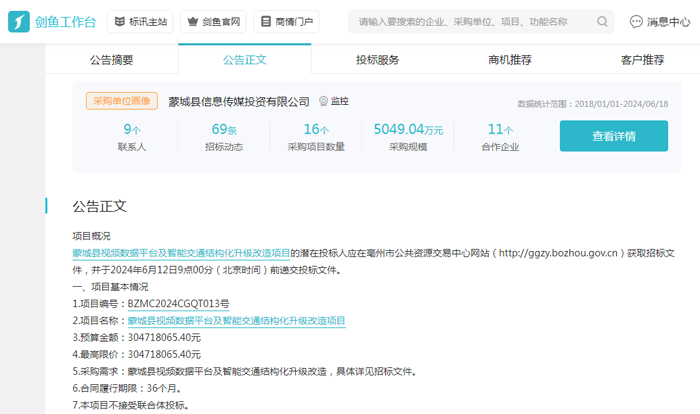Open the 投标服务 tab

(x=377, y=60)
